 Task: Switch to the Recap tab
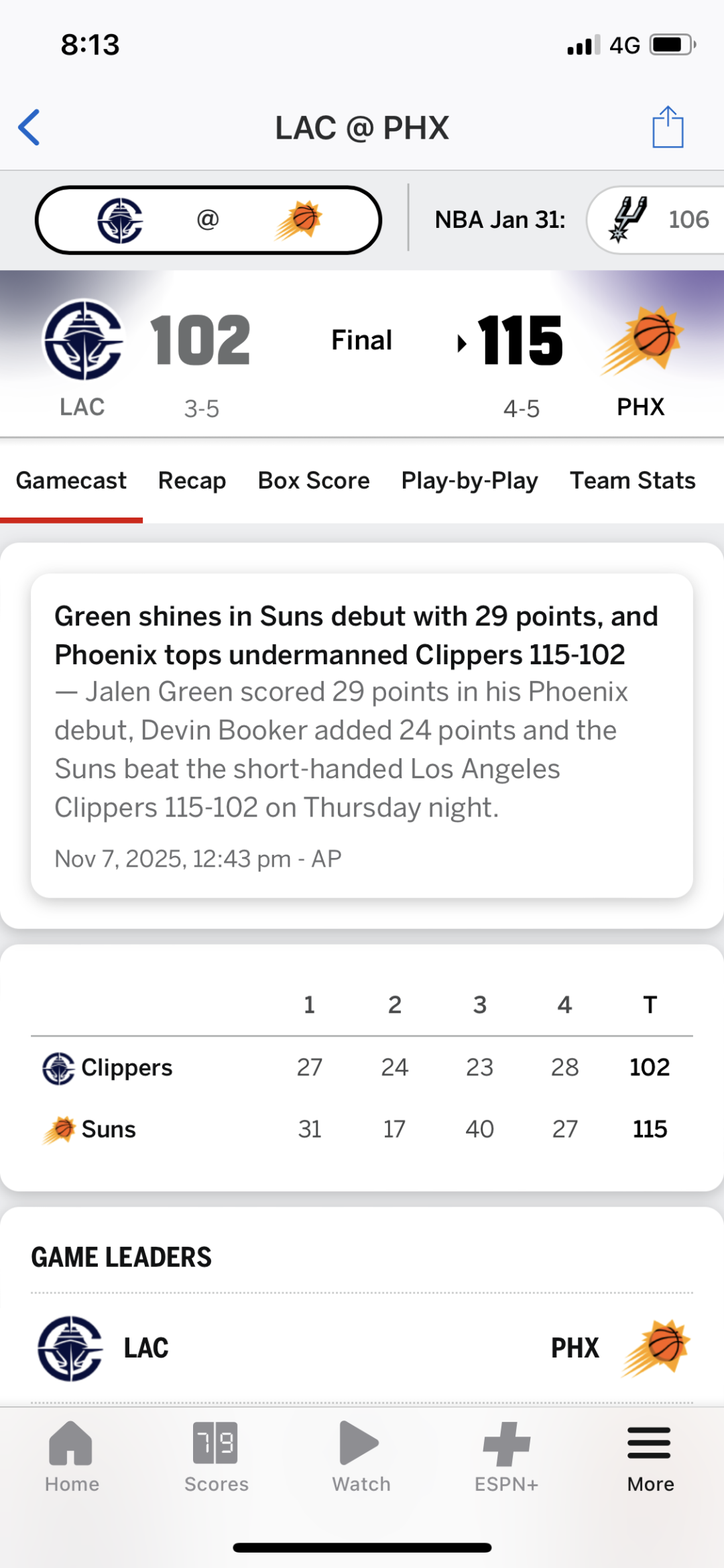(192, 481)
